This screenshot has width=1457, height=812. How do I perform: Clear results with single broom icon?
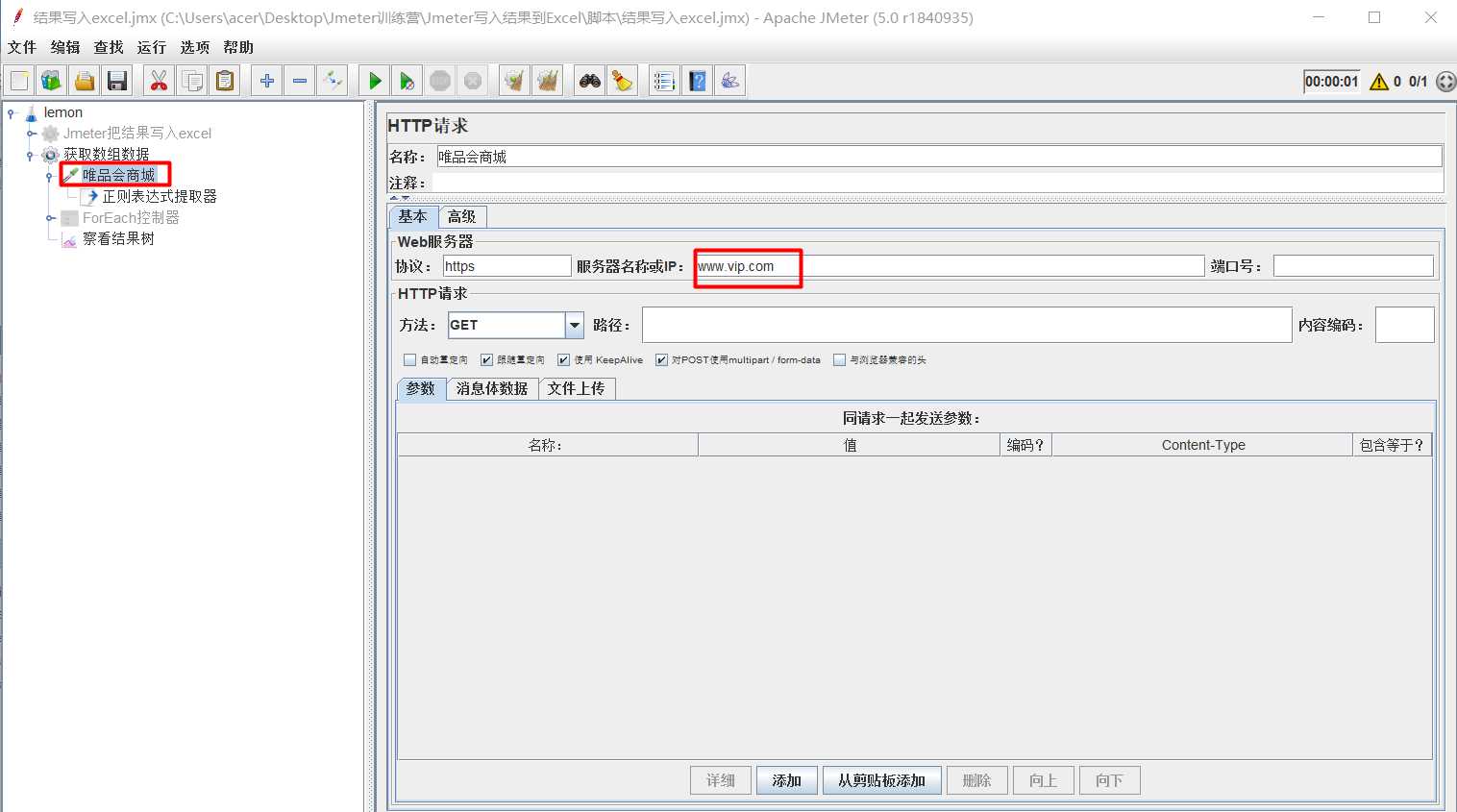pos(515,81)
